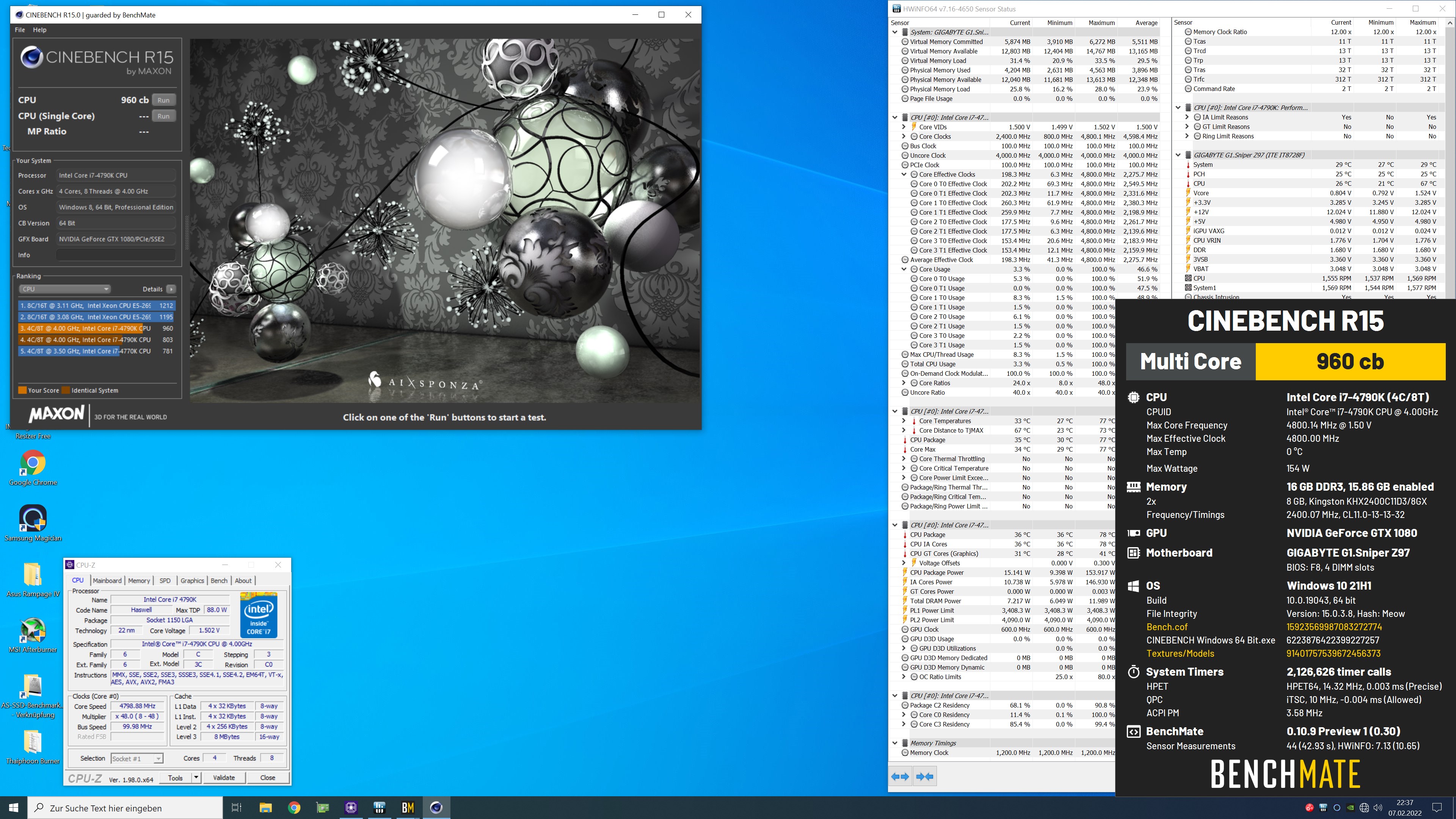Screen dimensions: 1456x819
Task: Open AS-SSD-Benchmark shortcut on desktop
Action: (33, 696)
